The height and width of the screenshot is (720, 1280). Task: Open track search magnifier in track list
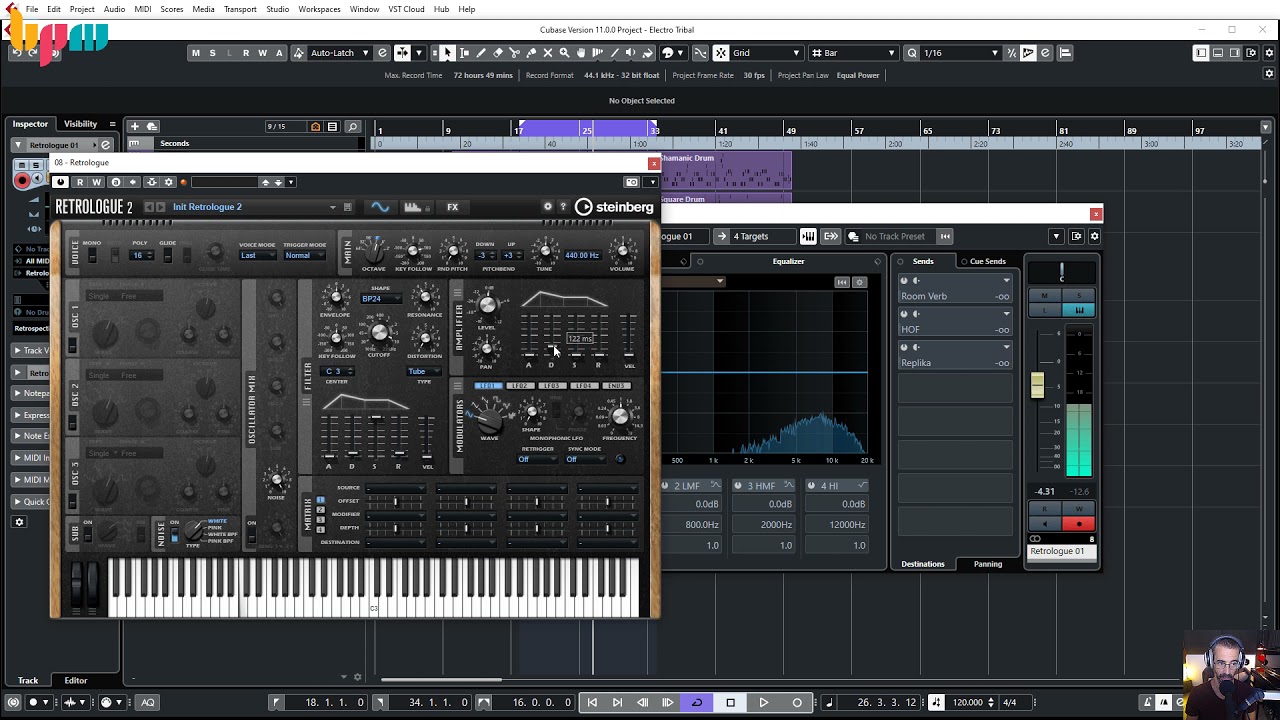pyautogui.click(x=352, y=127)
